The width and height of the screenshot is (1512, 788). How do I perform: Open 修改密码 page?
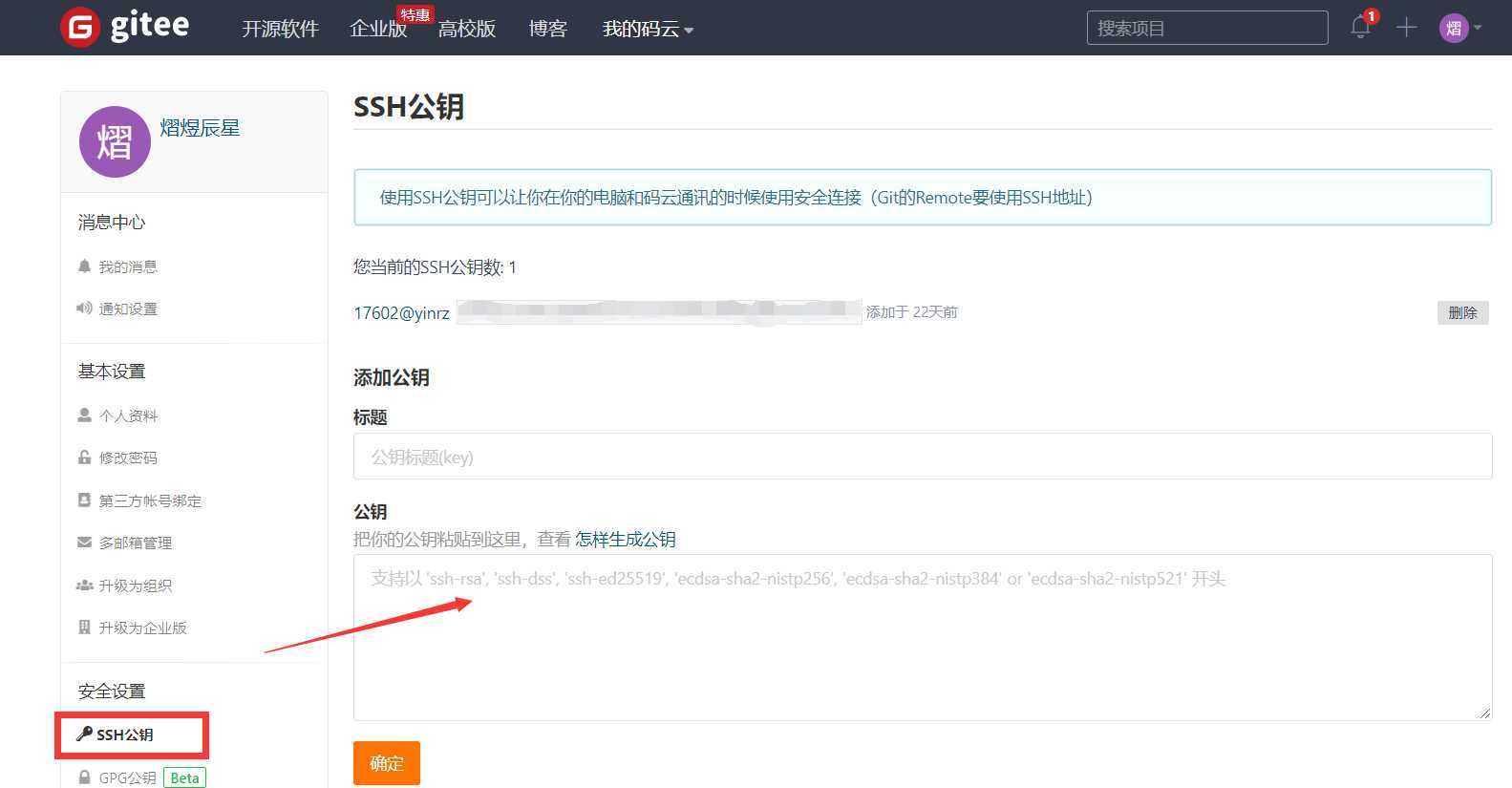128,458
